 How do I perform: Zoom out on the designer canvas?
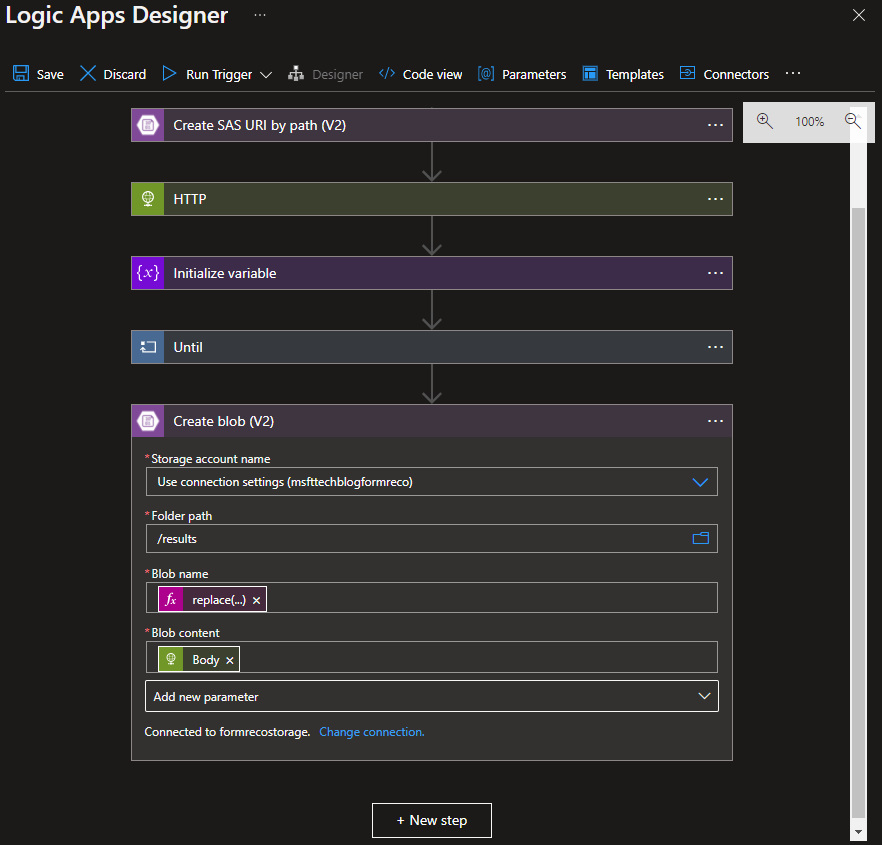(853, 121)
